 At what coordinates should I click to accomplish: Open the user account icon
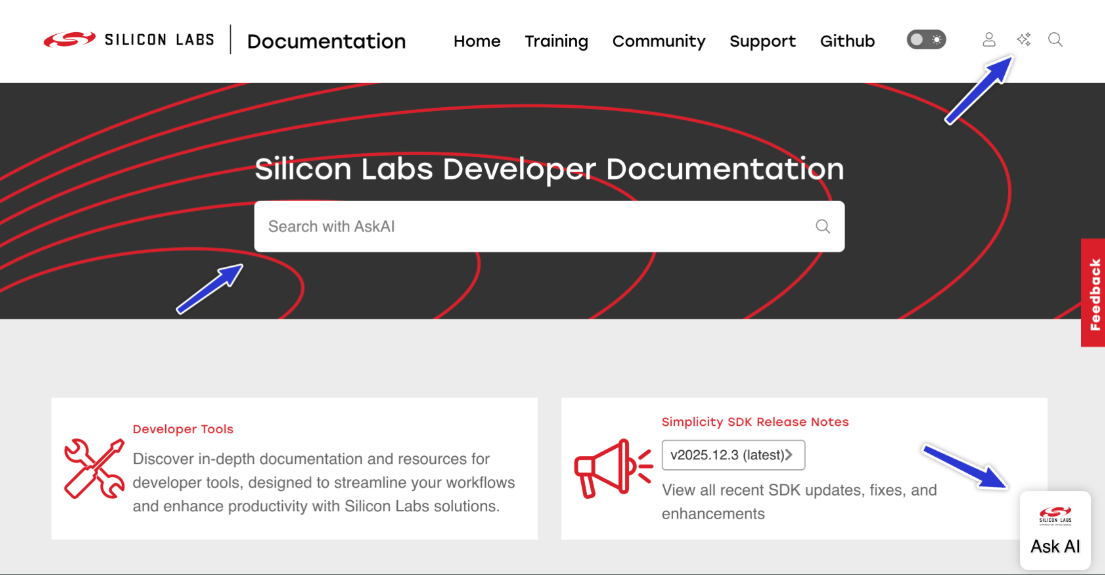989,39
